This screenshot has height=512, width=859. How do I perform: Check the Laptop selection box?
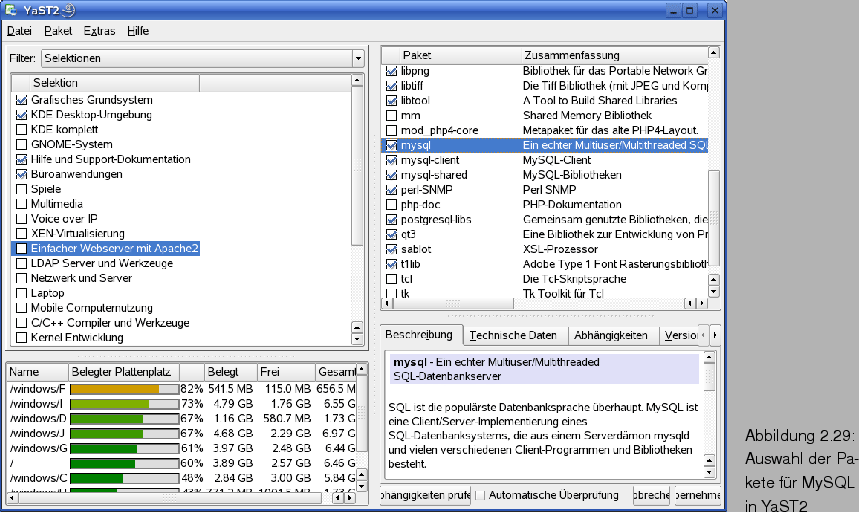point(21,293)
